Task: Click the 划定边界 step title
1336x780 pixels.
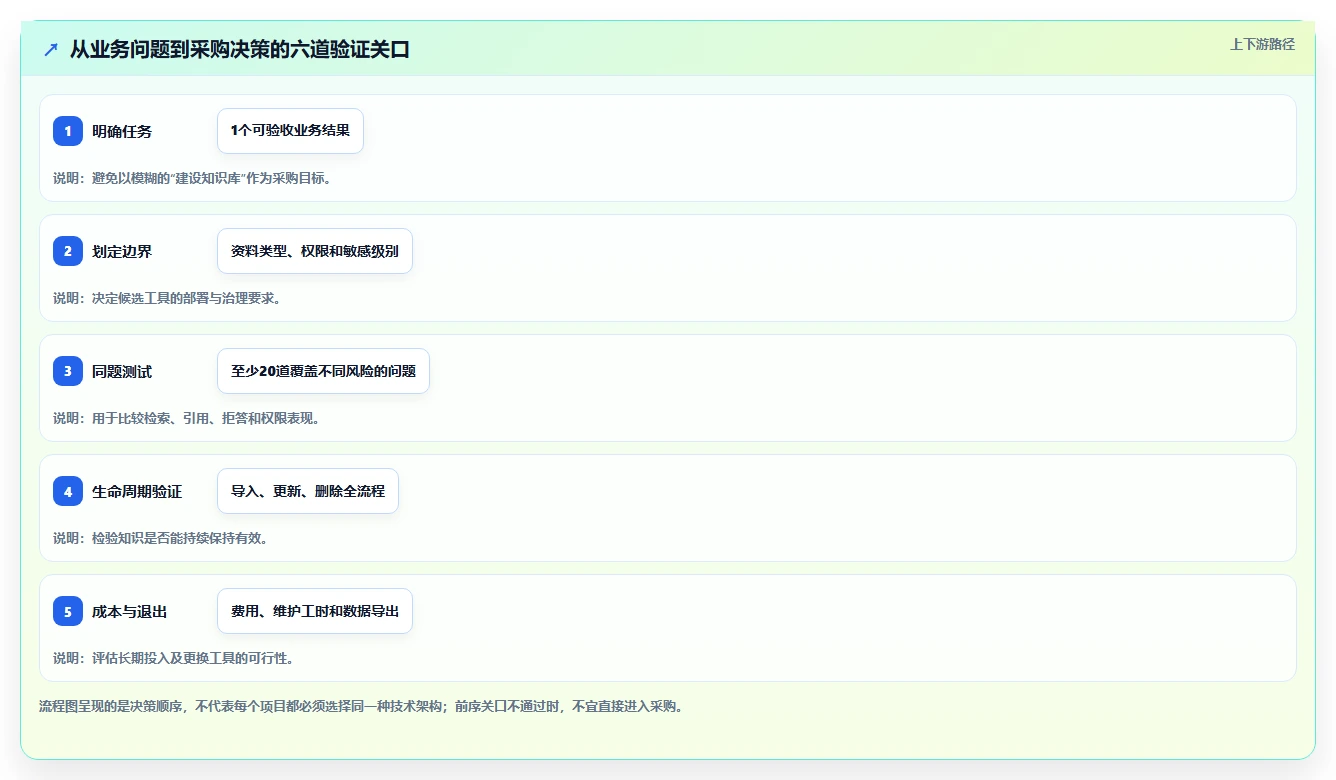Action: [122, 251]
